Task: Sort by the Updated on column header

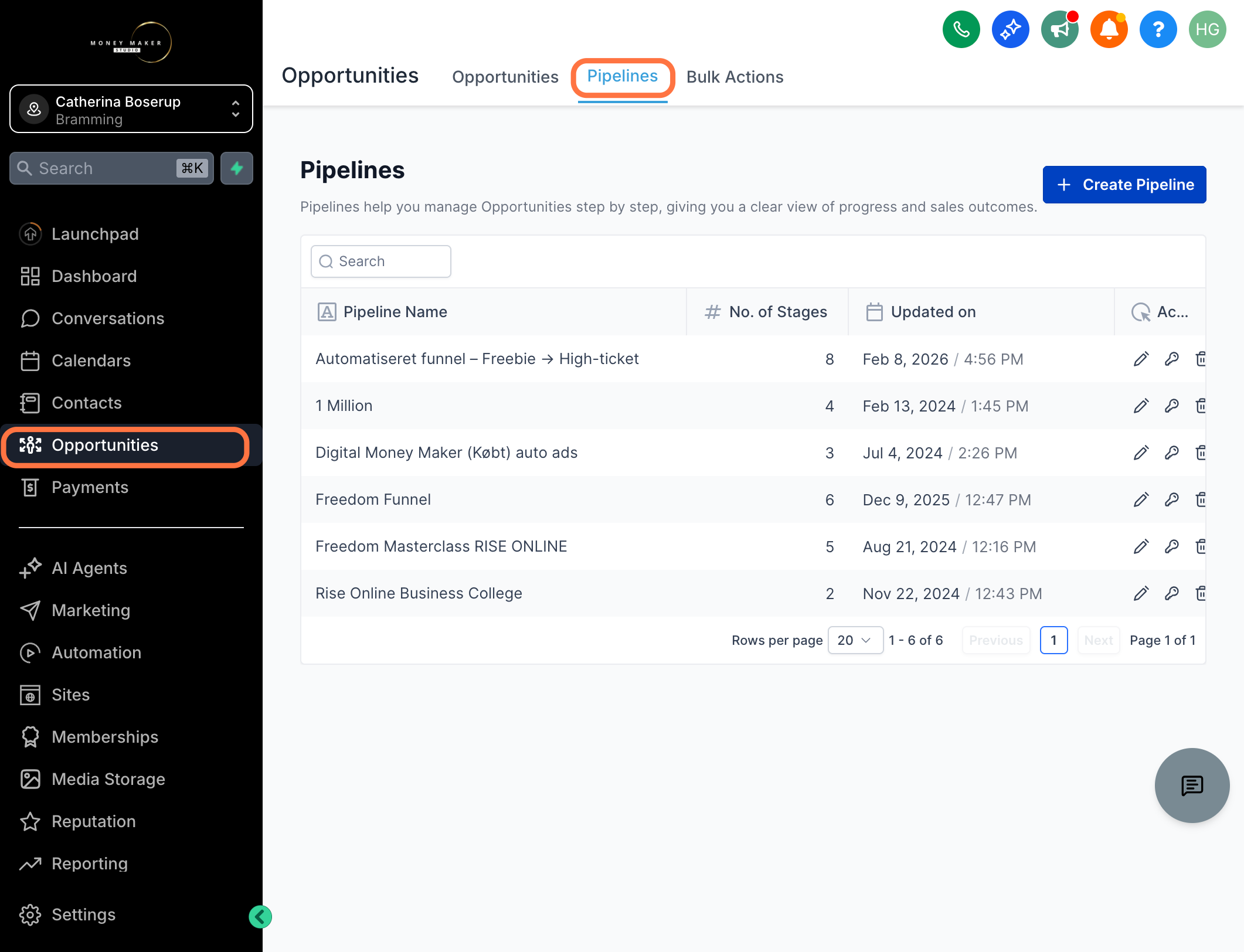Action: 980,312
